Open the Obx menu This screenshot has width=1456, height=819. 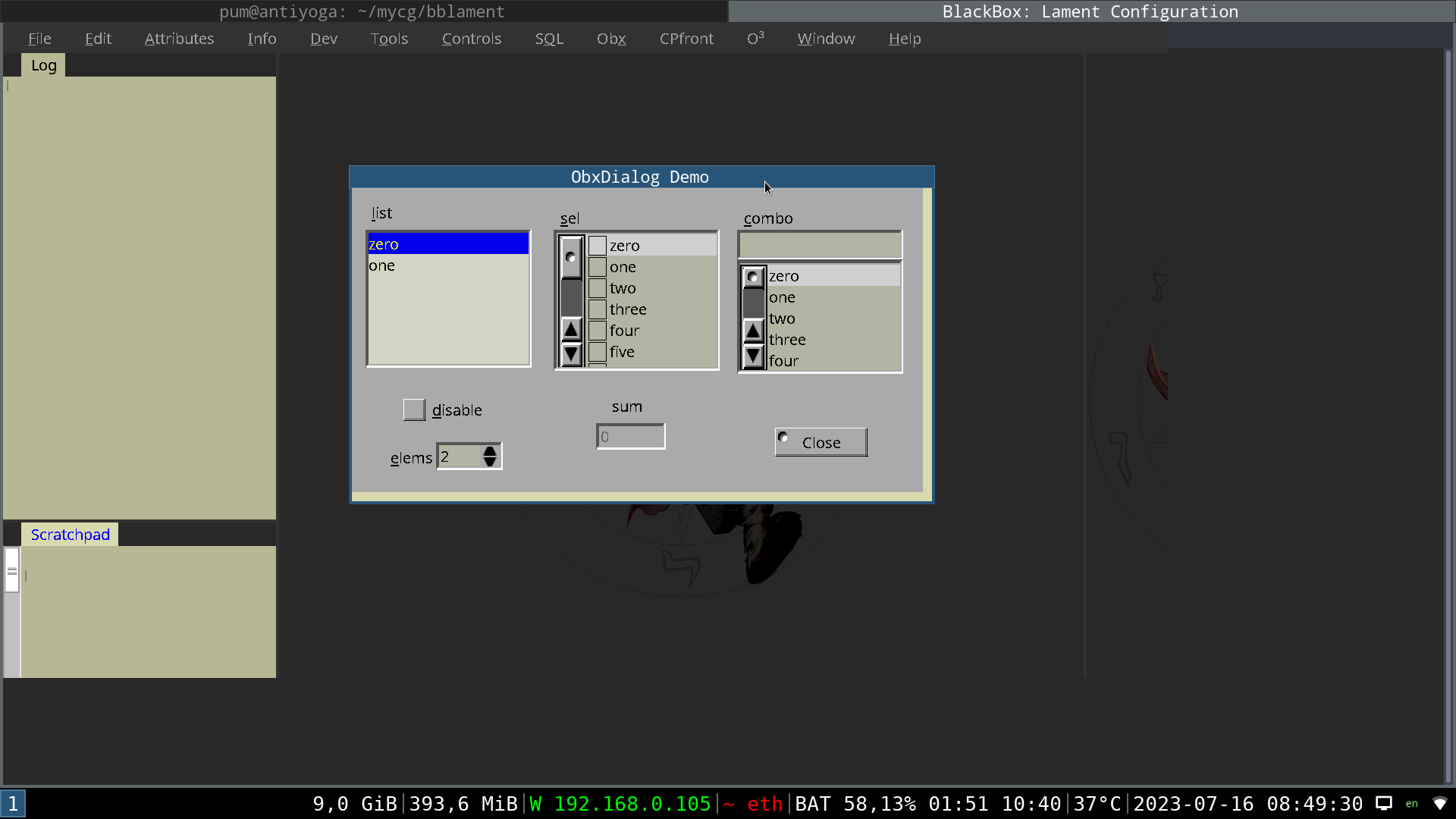tap(610, 39)
